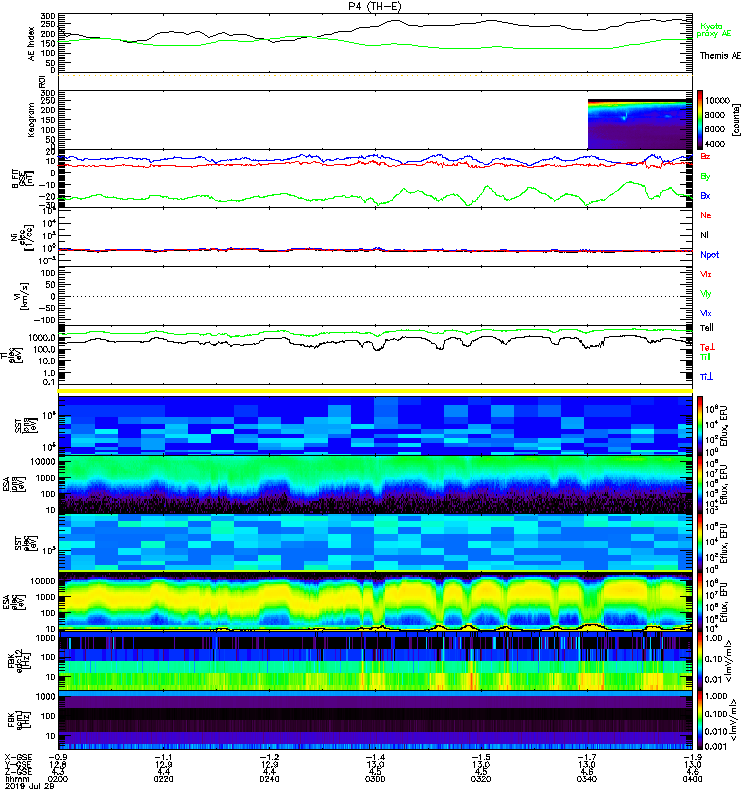
Task: Select the red Ne density legend label
Action: pos(706,215)
